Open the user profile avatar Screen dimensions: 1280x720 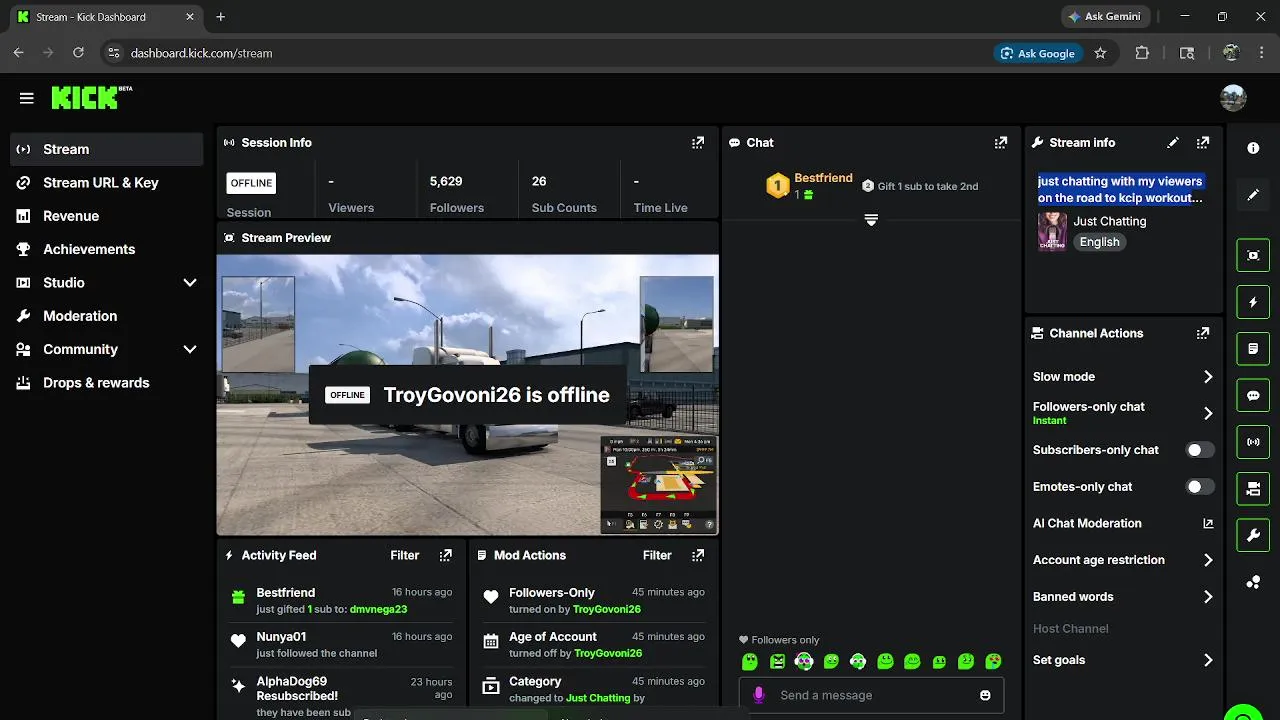coord(1233,98)
